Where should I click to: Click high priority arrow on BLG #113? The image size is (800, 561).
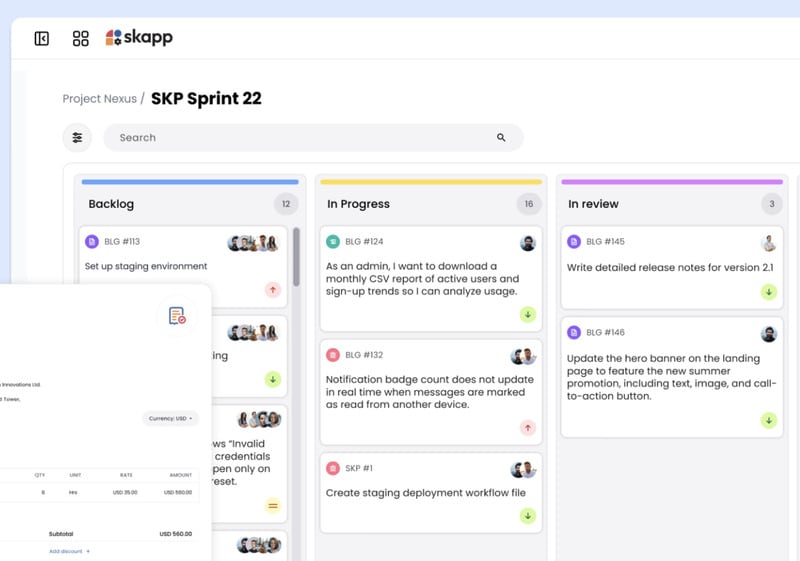[x=273, y=290]
